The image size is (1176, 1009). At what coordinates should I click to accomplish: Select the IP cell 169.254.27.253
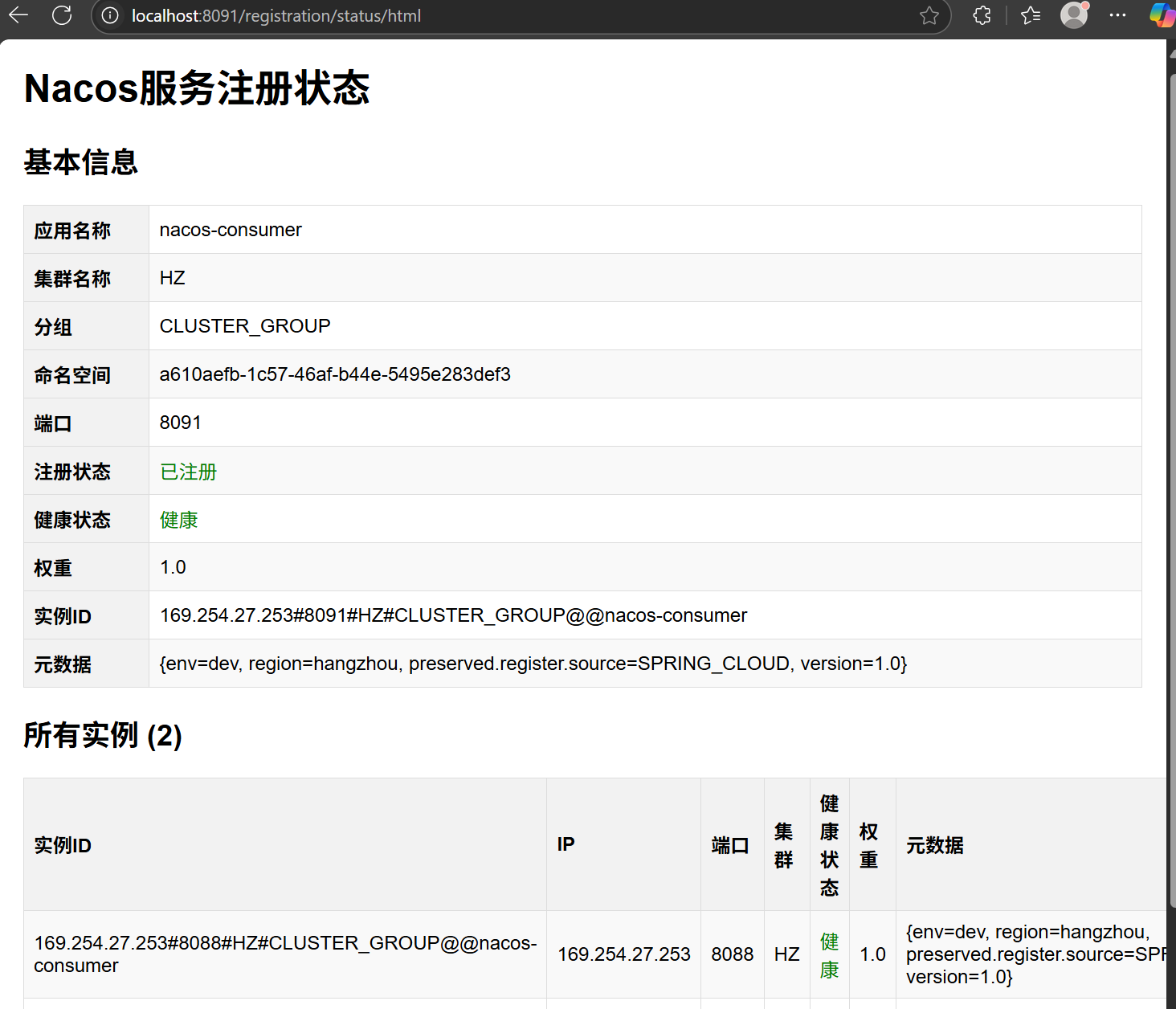(624, 954)
